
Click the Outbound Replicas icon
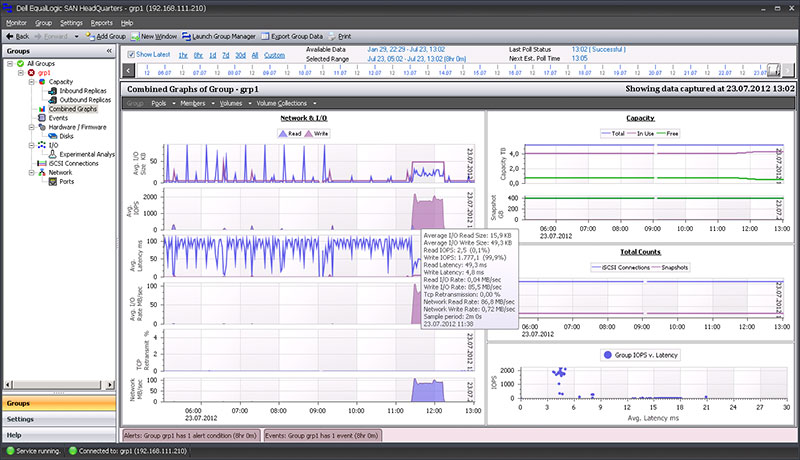[x=52, y=100]
